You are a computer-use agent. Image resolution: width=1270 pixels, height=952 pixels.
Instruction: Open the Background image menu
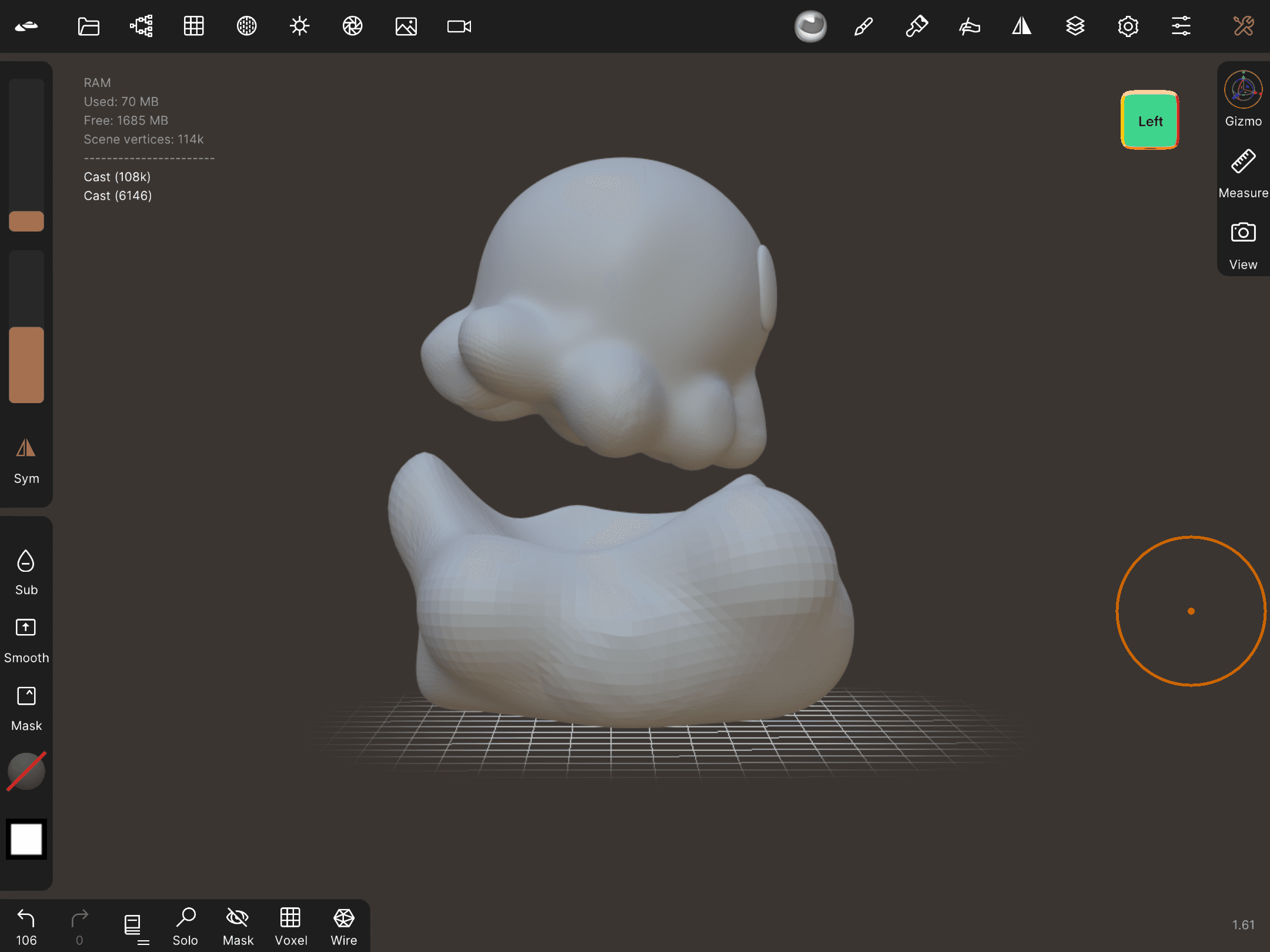pos(406,26)
